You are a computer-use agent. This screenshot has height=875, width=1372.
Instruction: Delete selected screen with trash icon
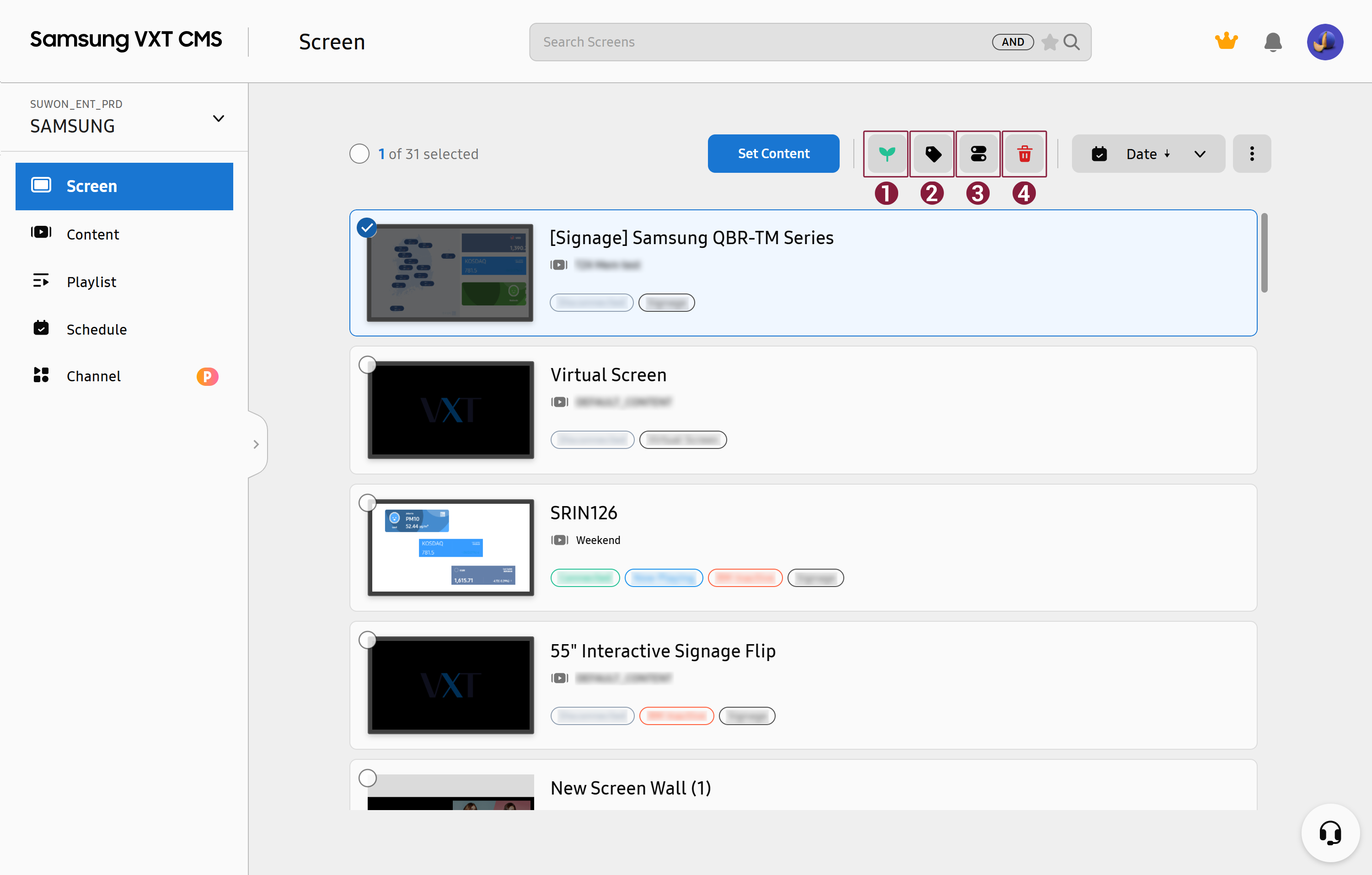click(x=1024, y=154)
